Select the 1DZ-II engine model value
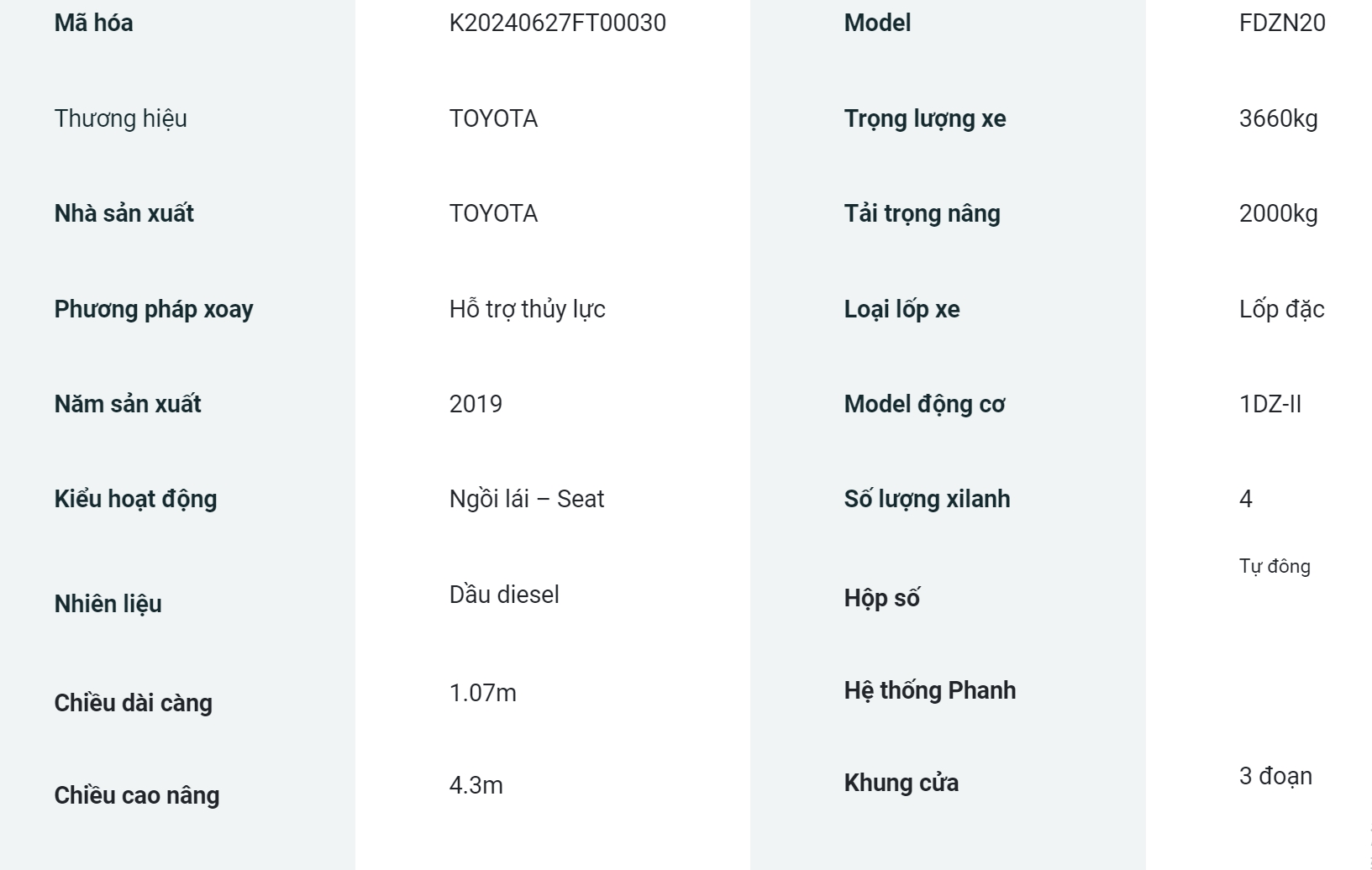 [1270, 404]
